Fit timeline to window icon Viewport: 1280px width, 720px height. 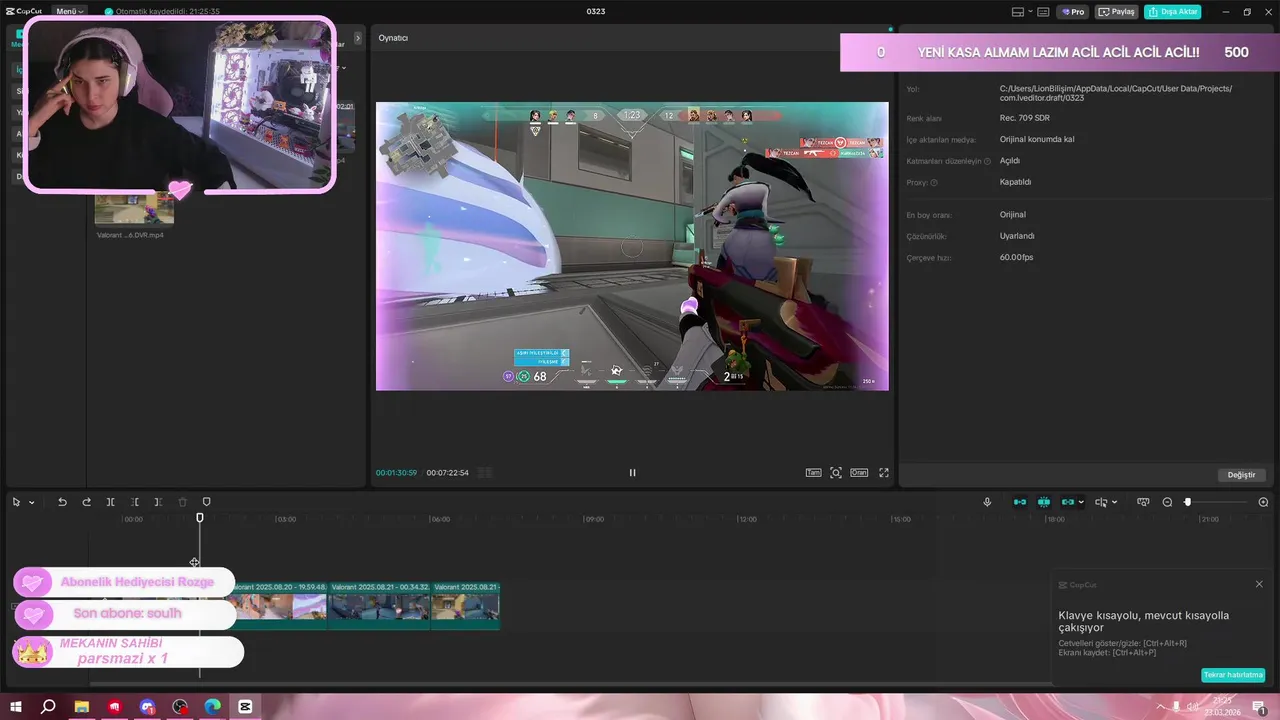coord(1143,502)
